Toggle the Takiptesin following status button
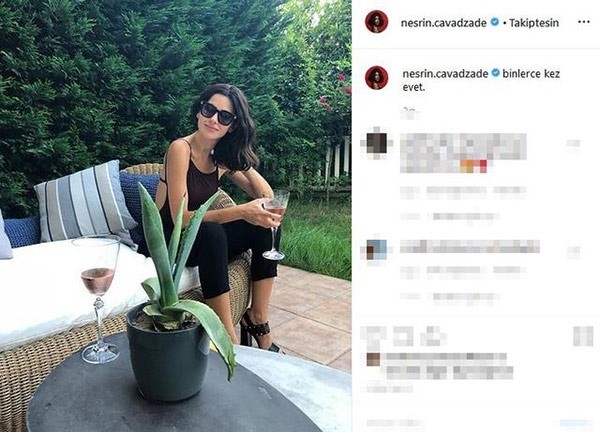This screenshot has width=600, height=432. tap(534, 23)
